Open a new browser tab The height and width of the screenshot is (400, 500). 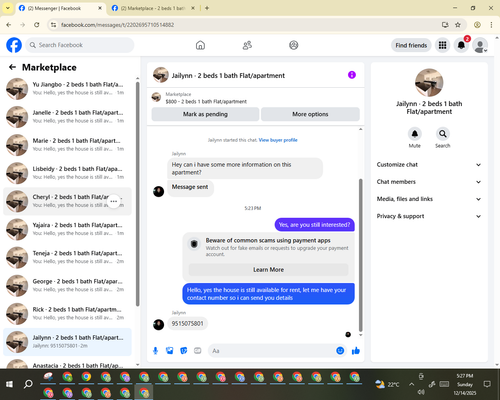[x=207, y=8]
